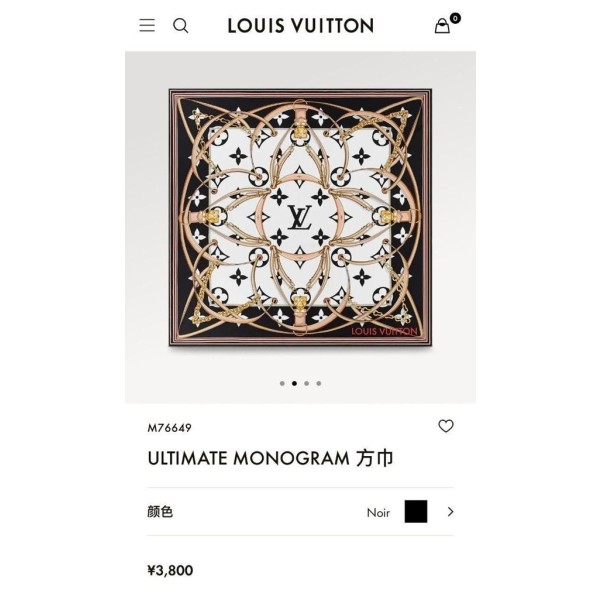Add scarf to wishlist with heart icon
The height and width of the screenshot is (600, 600).
tap(446, 426)
